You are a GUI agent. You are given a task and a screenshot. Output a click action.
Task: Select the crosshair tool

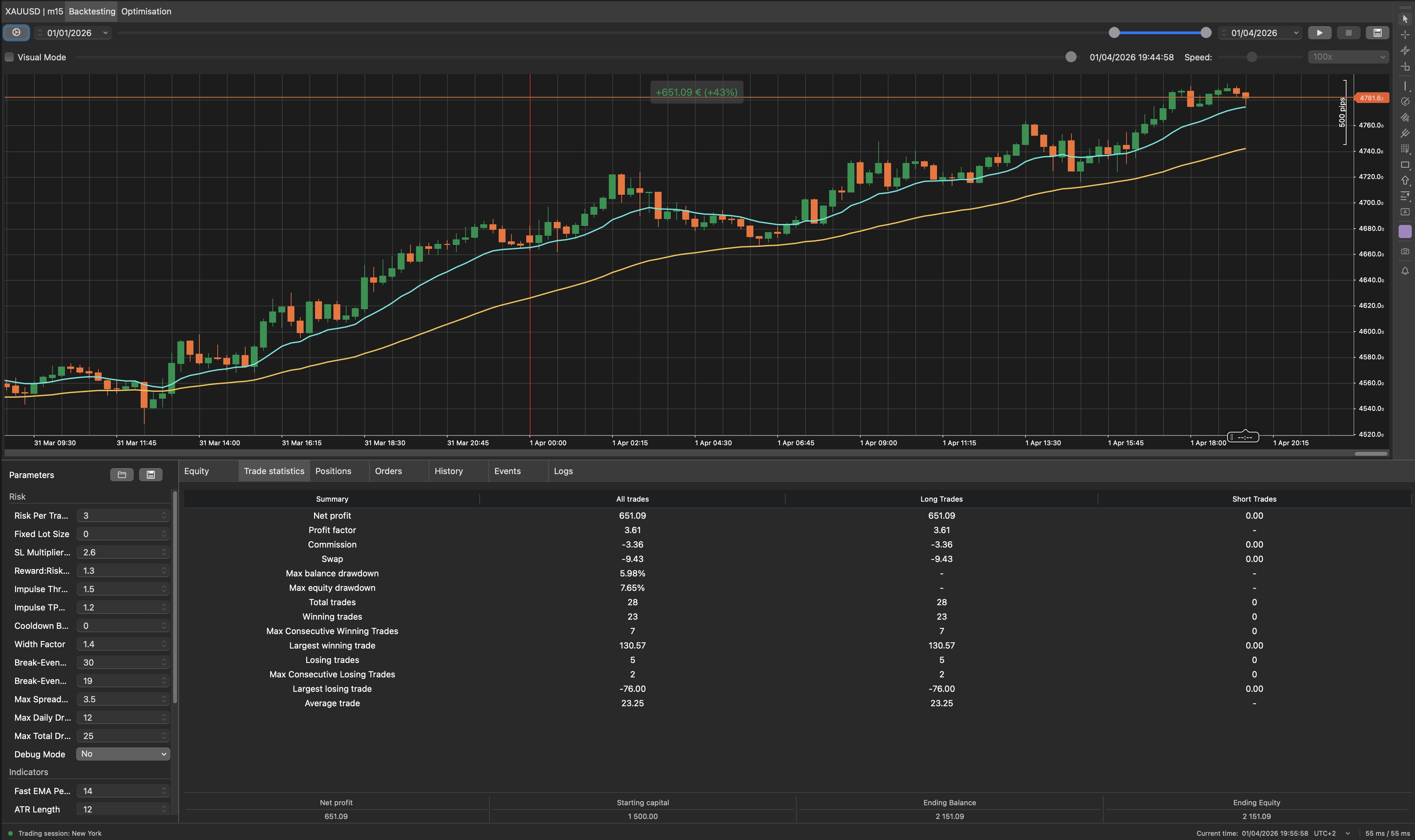[x=1405, y=35]
